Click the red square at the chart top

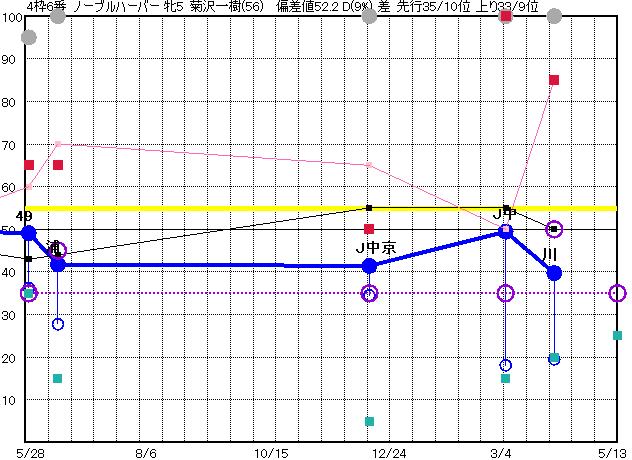(506, 16)
